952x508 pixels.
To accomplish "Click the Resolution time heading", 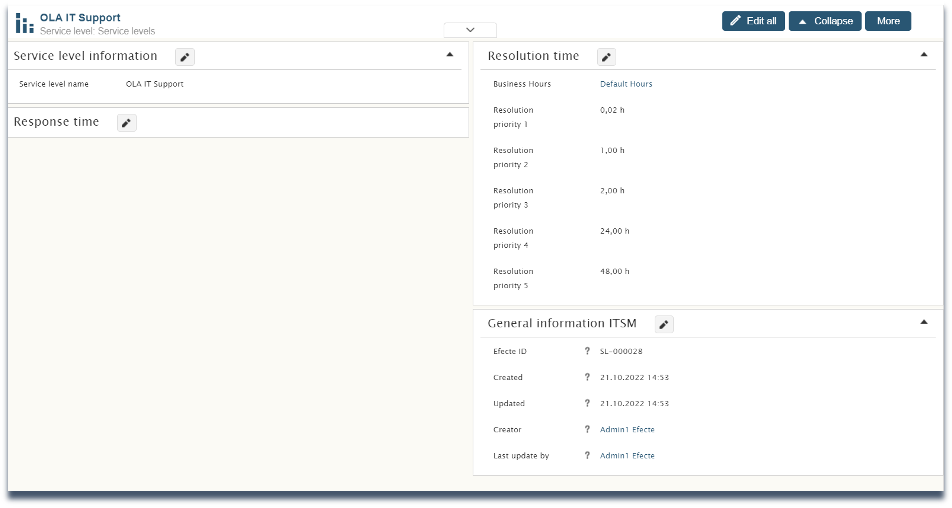I will (x=533, y=56).
